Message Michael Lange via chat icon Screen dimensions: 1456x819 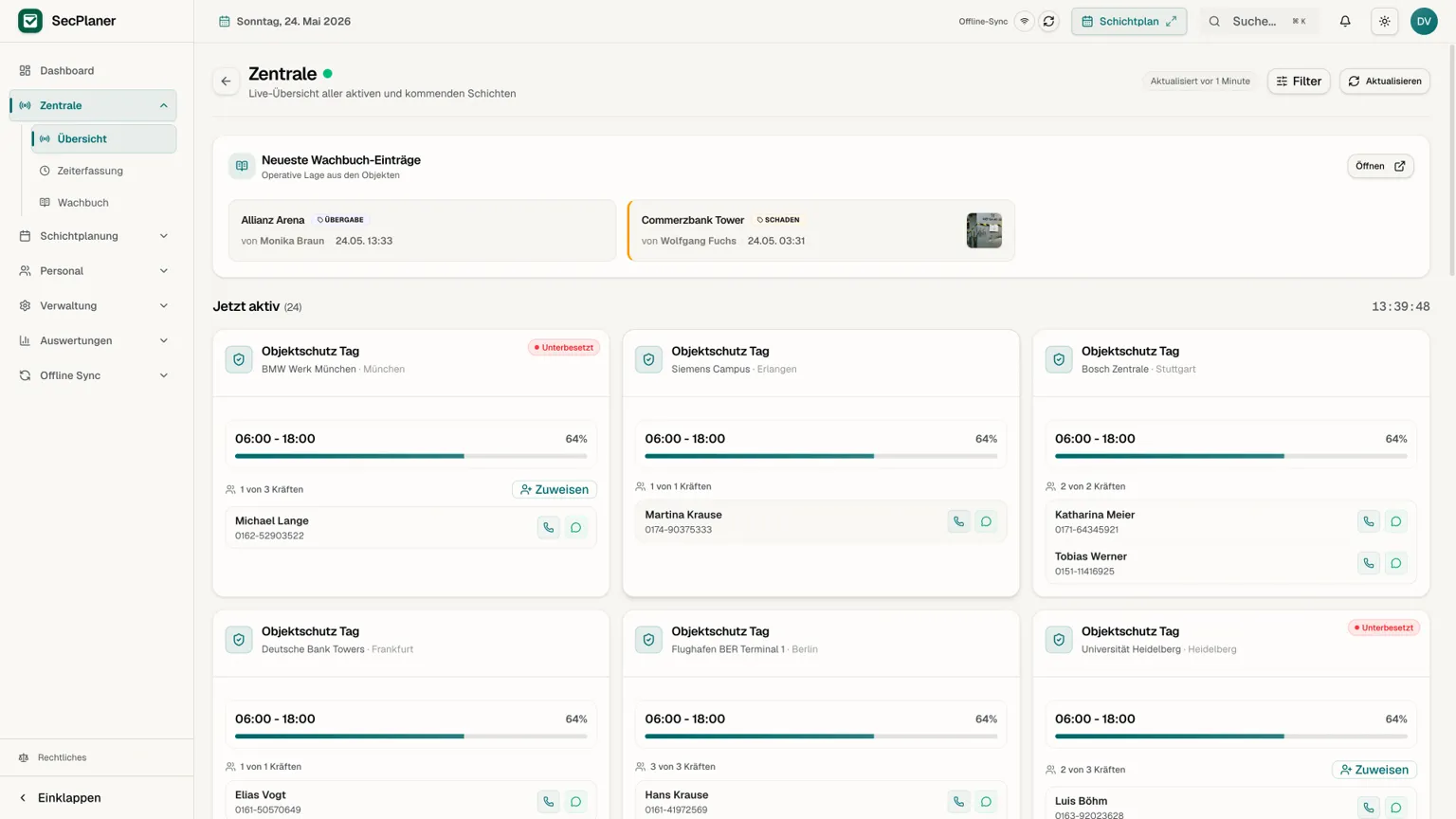pyautogui.click(x=576, y=527)
